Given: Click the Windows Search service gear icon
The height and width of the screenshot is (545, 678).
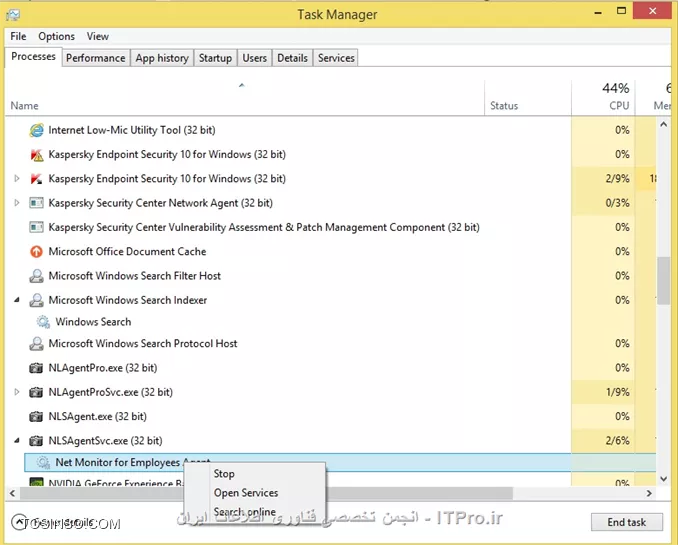Looking at the screenshot, I should 43,321.
